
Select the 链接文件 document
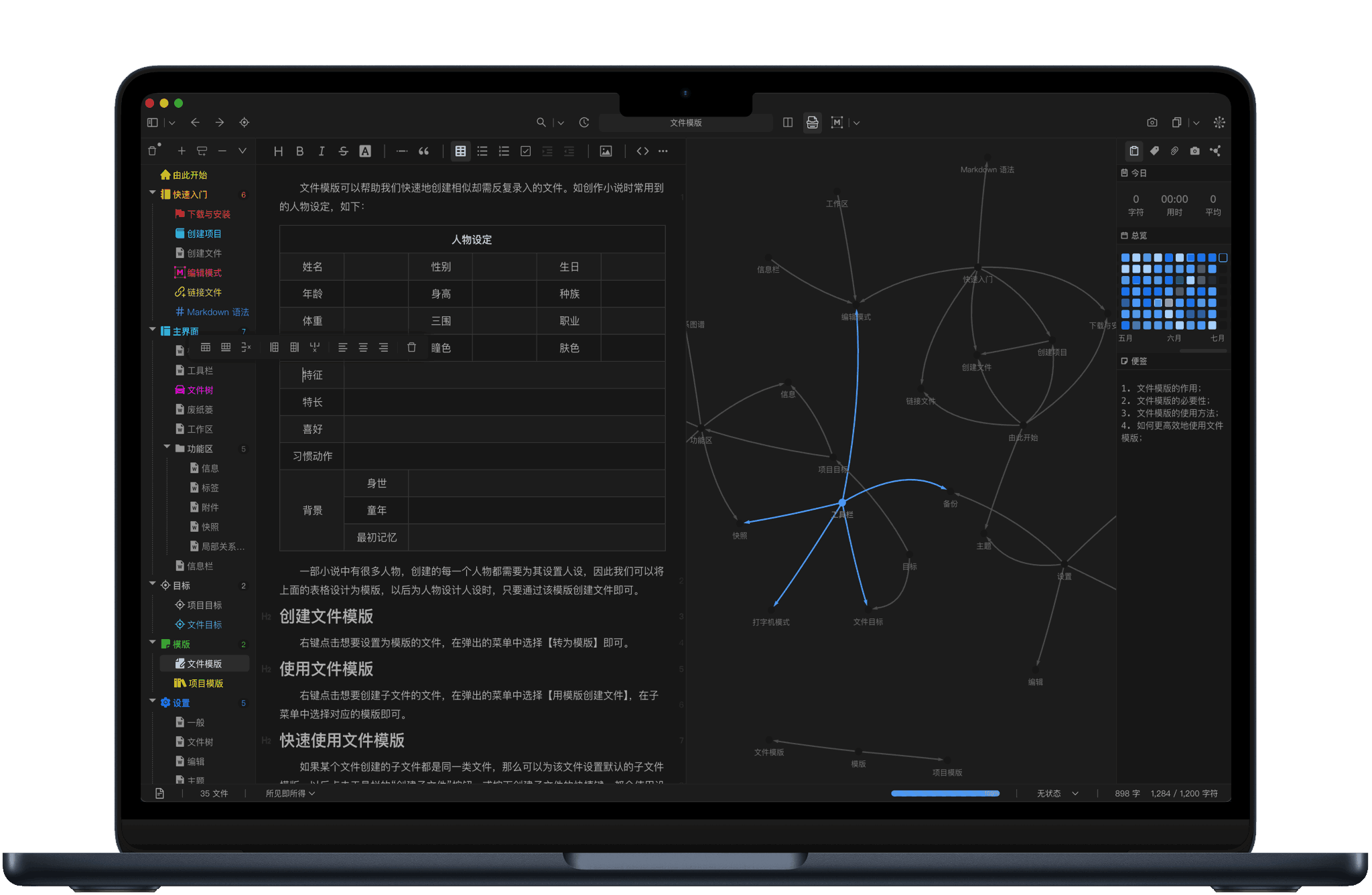(204, 292)
